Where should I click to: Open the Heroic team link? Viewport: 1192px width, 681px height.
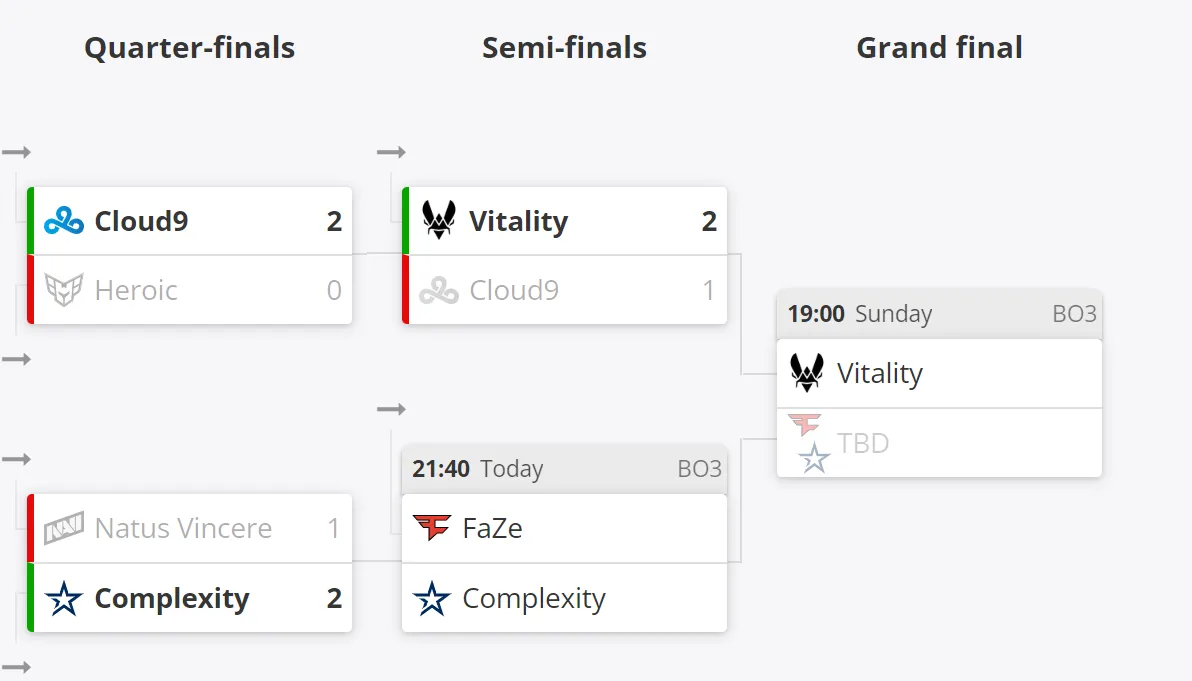[136, 290]
